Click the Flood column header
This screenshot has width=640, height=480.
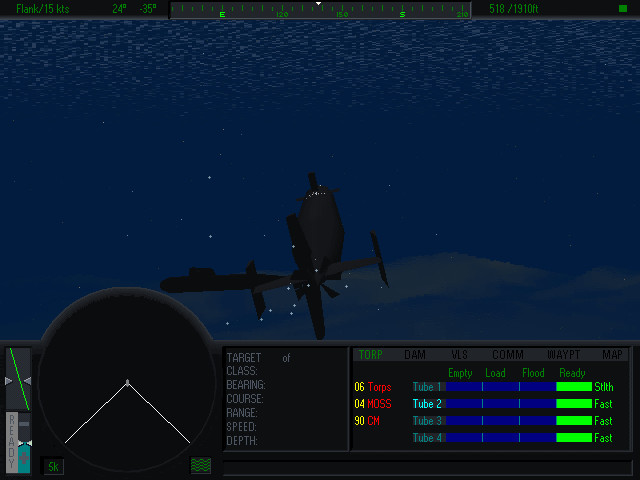click(533, 373)
